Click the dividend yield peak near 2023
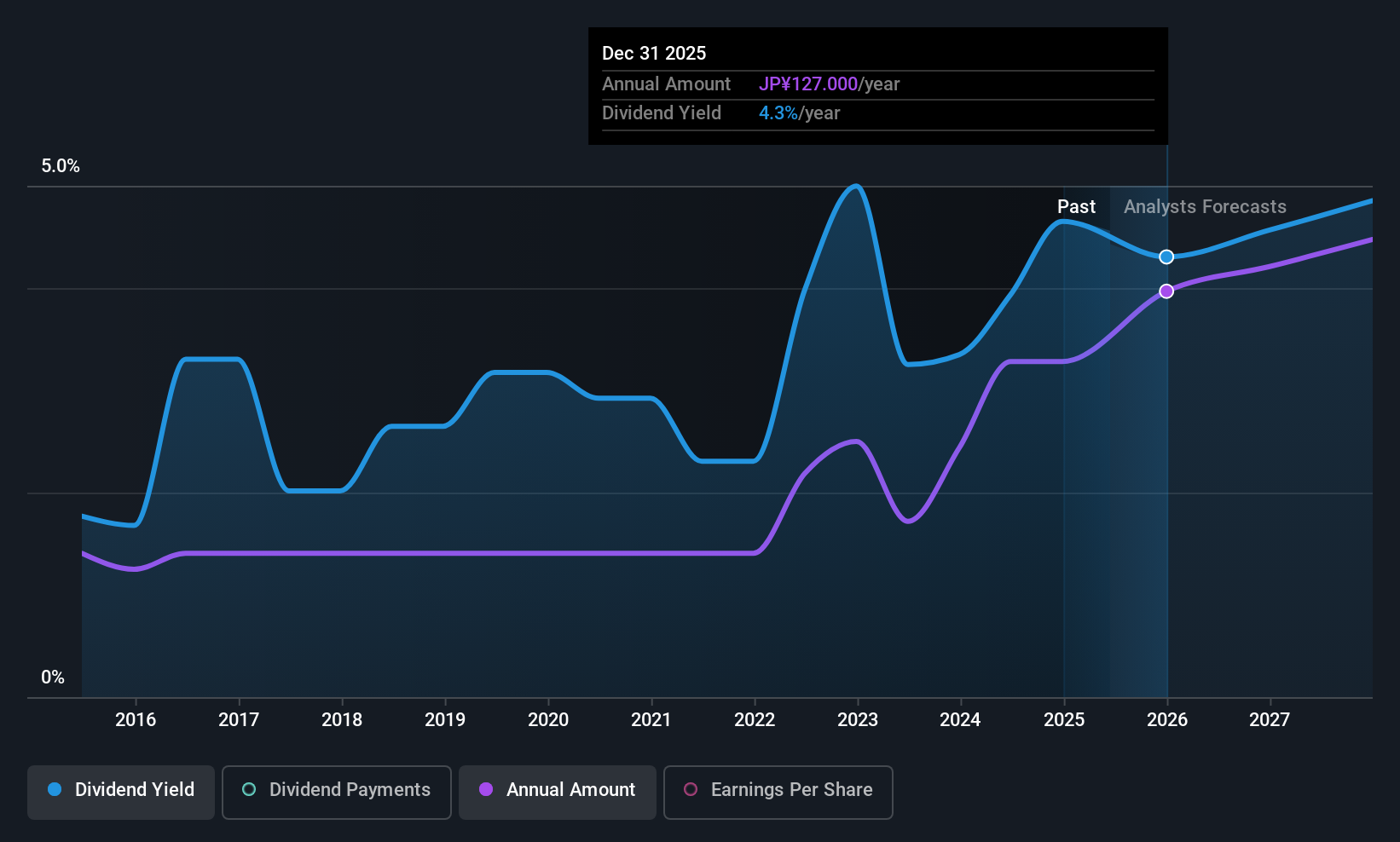 [856, 186]
